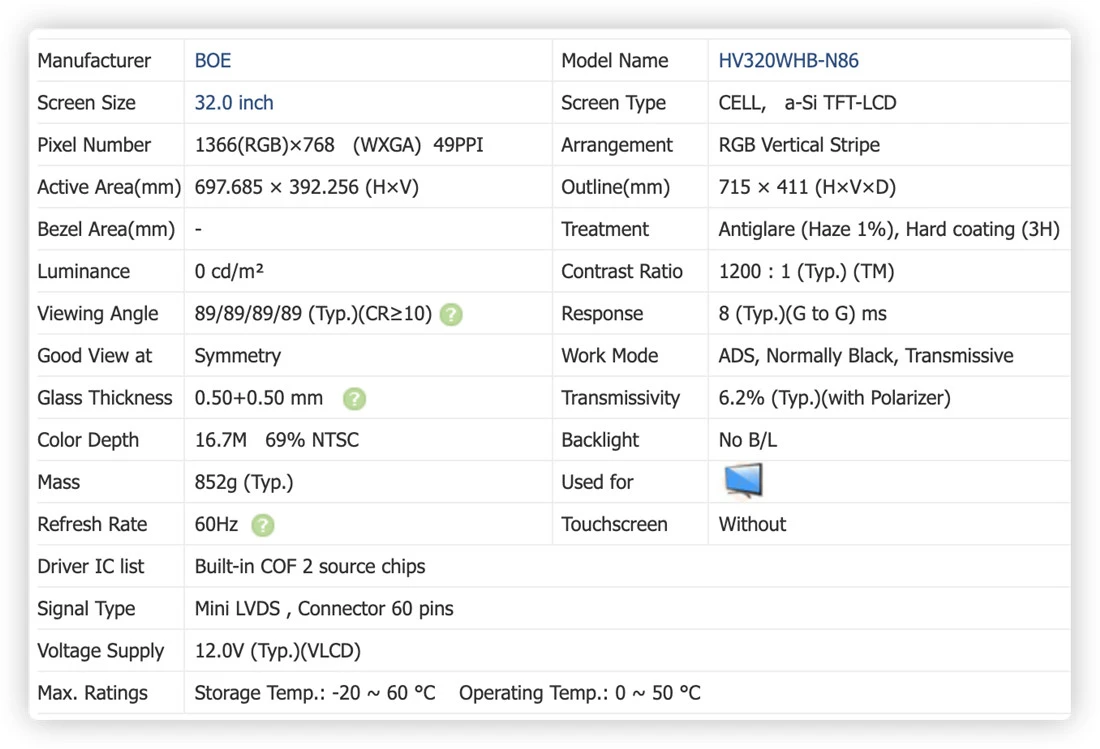
Task: Follow the 32.0 inch screen size link
Action: tap(234, 103)
